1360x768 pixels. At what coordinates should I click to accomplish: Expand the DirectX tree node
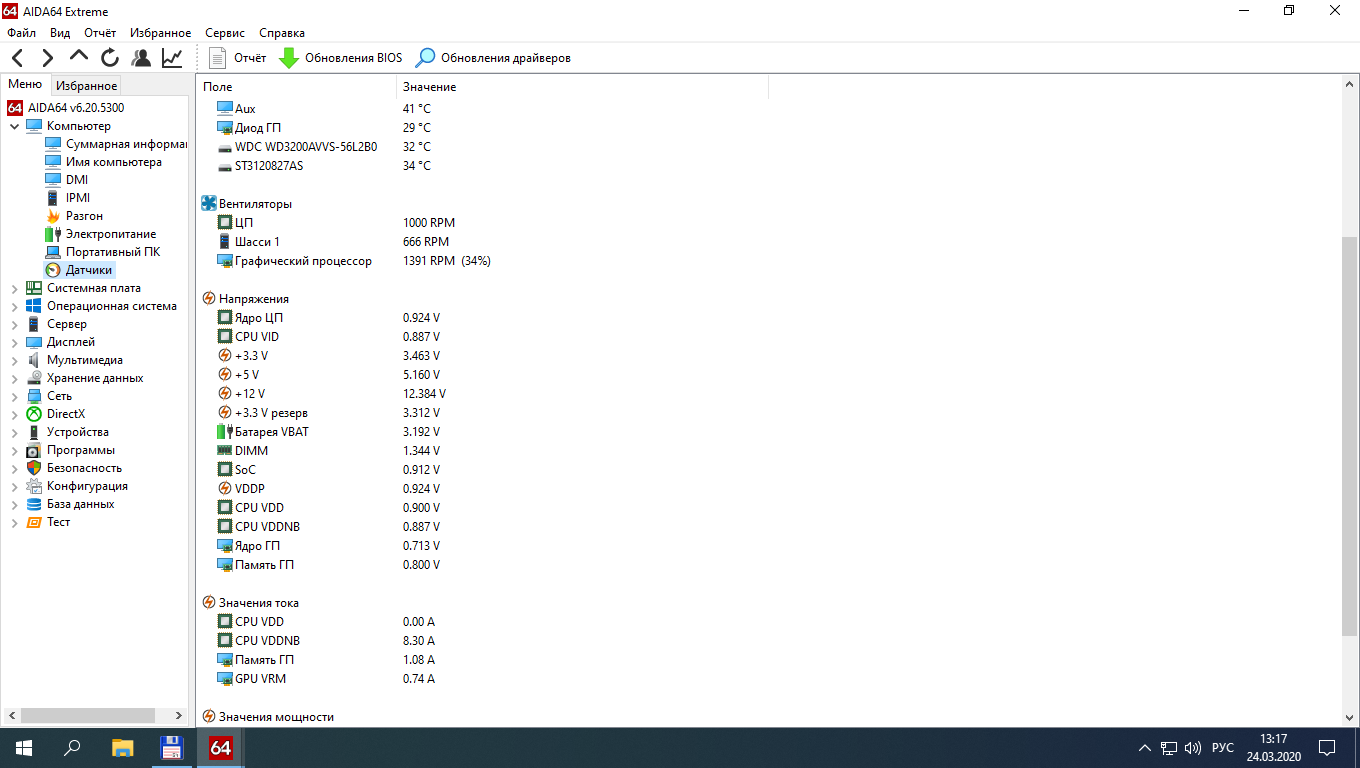[14, 414]
